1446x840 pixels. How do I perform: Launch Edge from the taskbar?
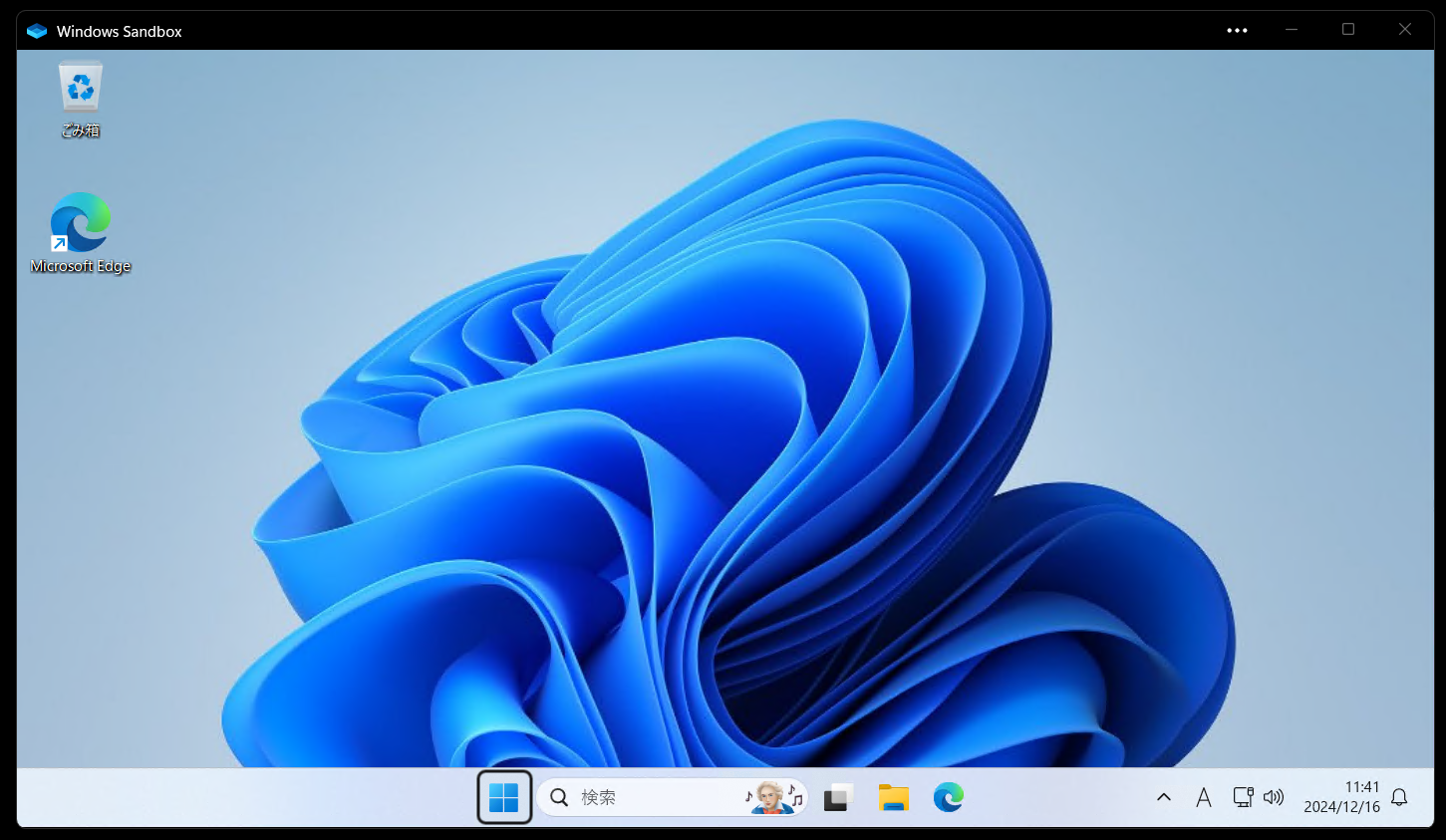[x=947, y=796]
